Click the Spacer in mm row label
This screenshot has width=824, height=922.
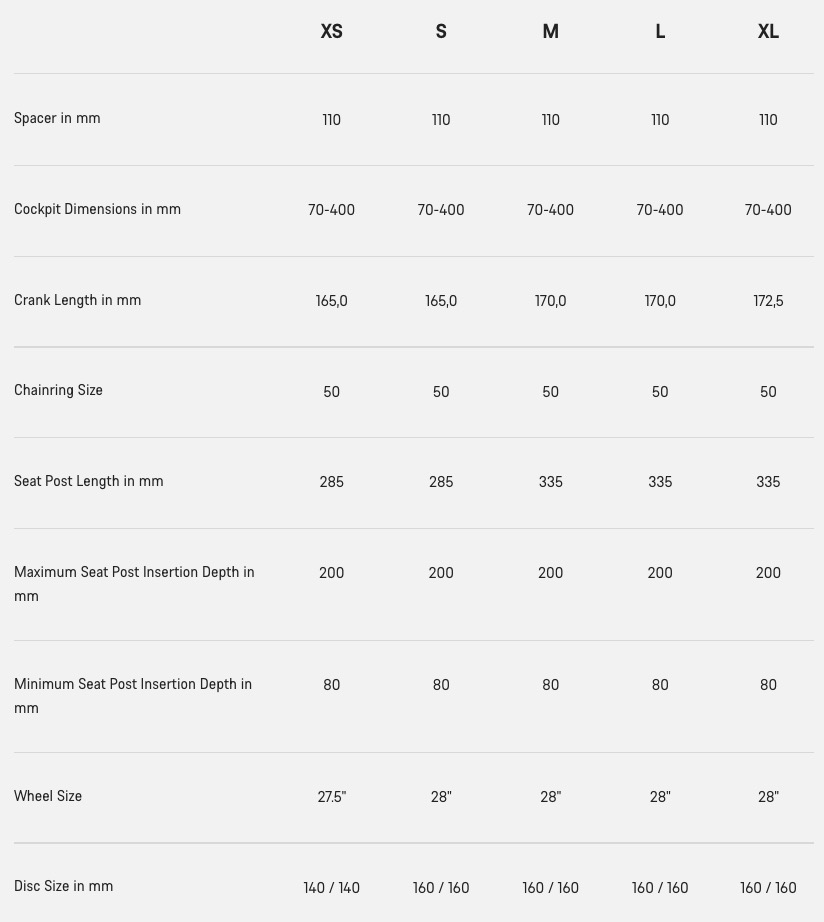pyautogui.click(x=57, y=118)
